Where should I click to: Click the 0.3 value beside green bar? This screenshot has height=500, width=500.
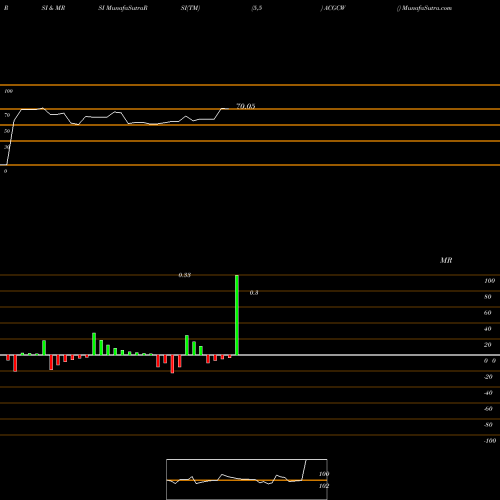[254, 293]
